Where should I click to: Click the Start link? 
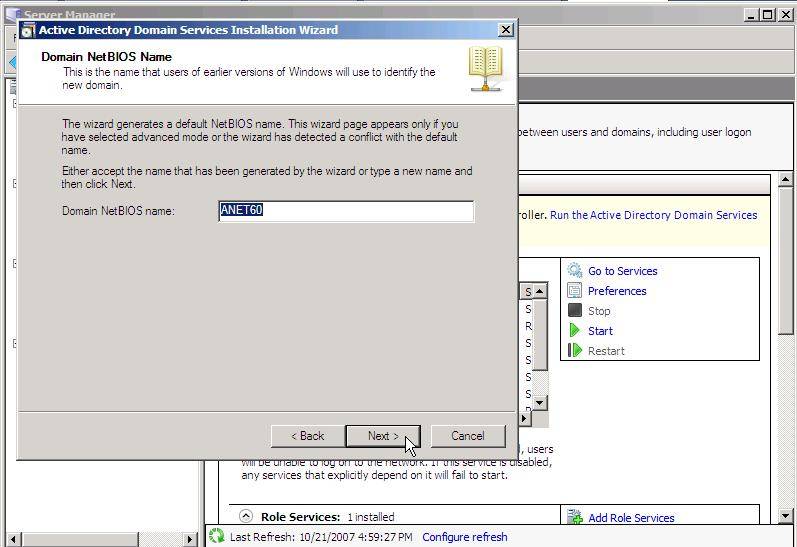(600, 331)
